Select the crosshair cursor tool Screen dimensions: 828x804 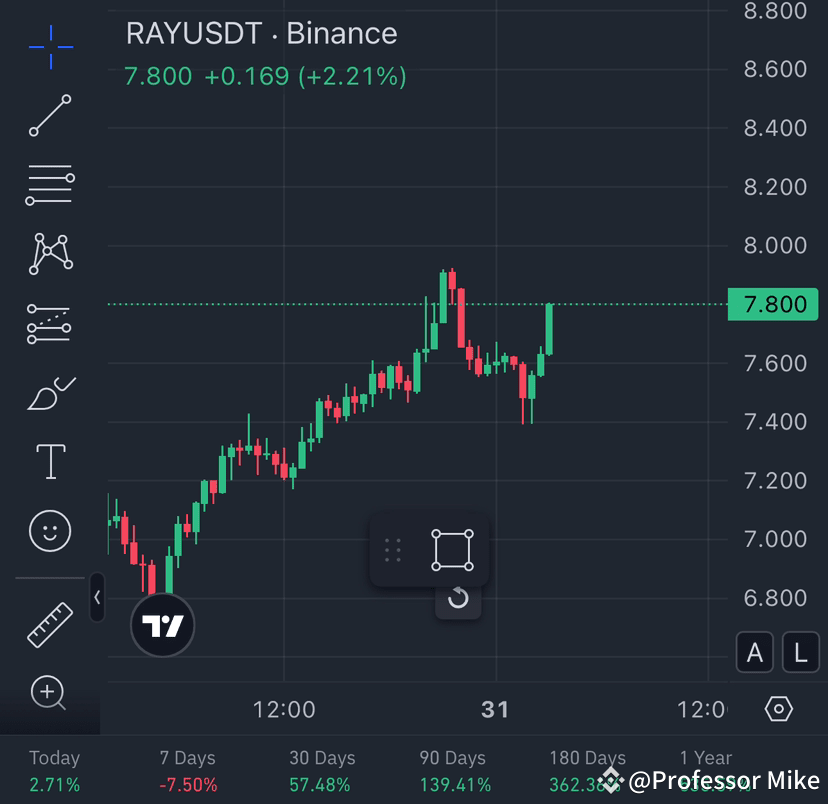pos(49,47)
